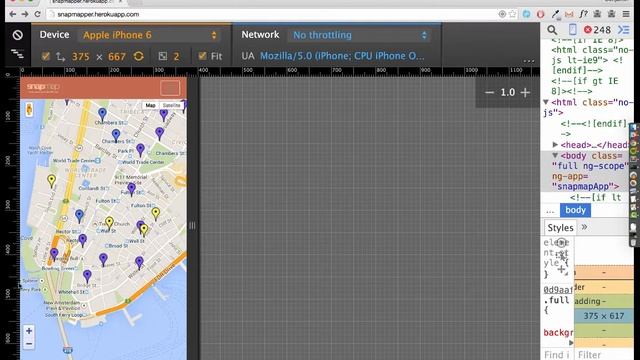Click the .full selector rule
The image size is (640, 360).
556,300
